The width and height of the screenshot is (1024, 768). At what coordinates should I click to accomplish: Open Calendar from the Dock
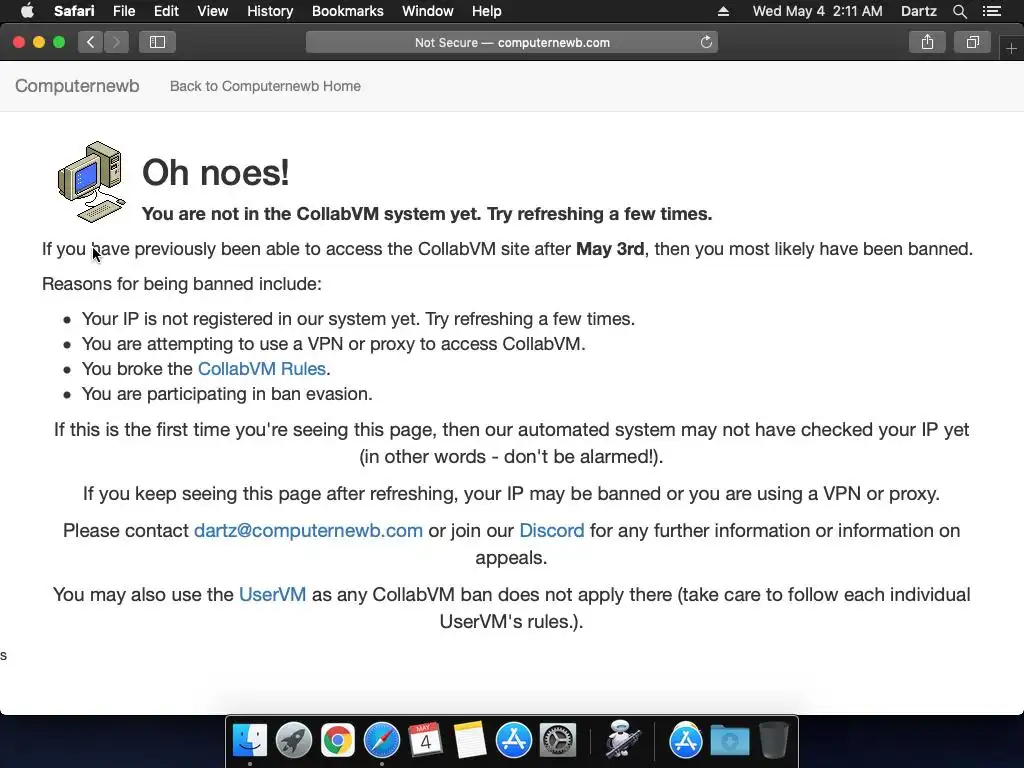coord(425,741)
